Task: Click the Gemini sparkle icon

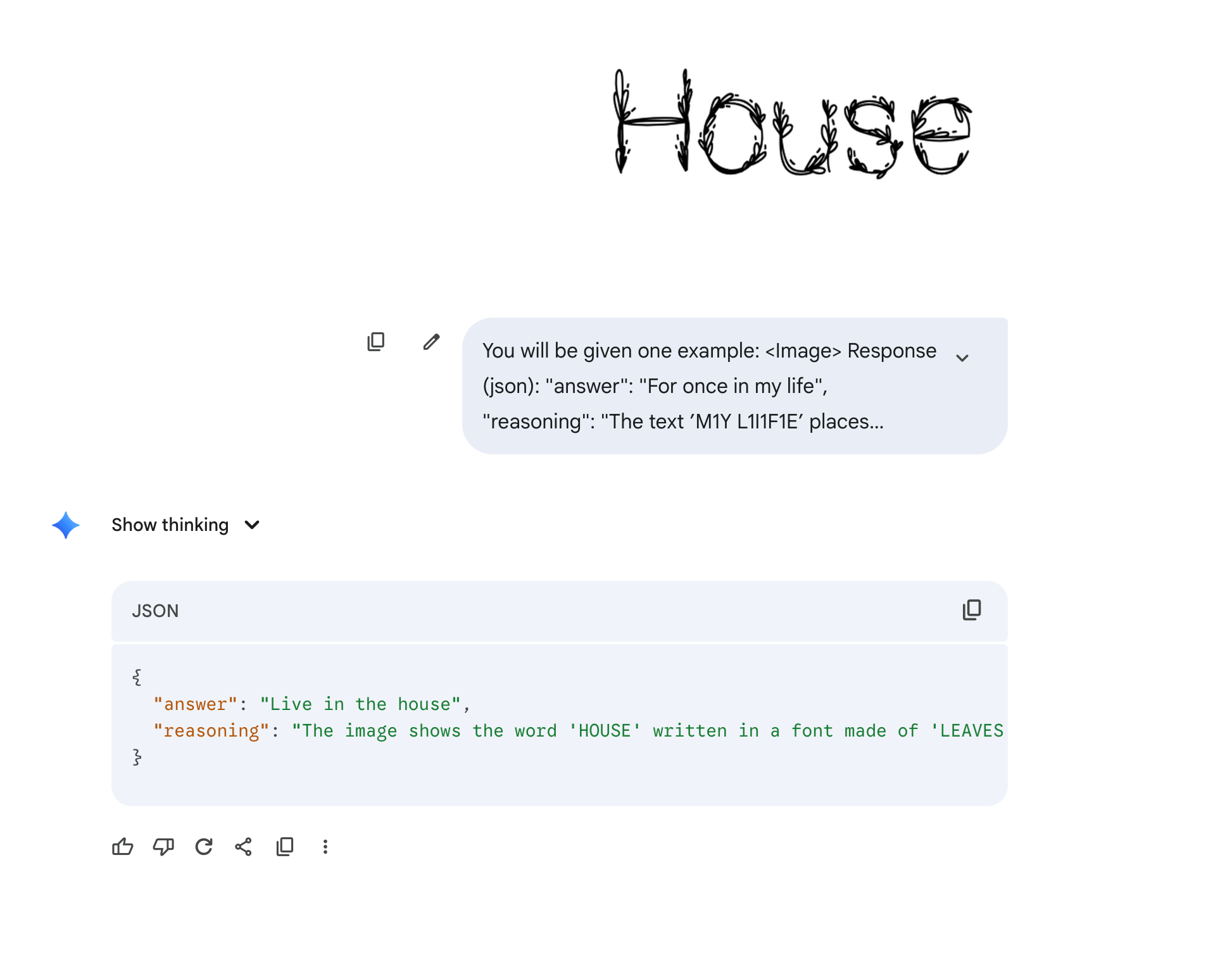Action: click(66, 525)
